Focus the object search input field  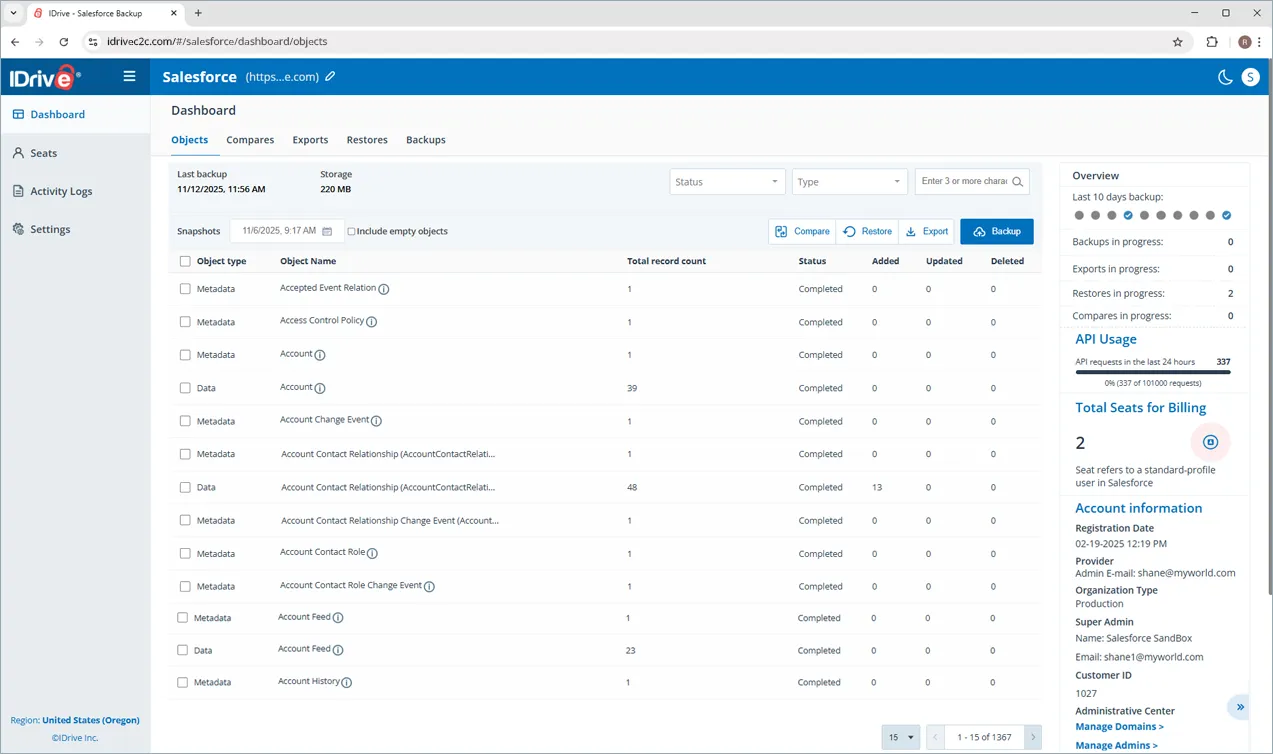(x=963, y=182)
